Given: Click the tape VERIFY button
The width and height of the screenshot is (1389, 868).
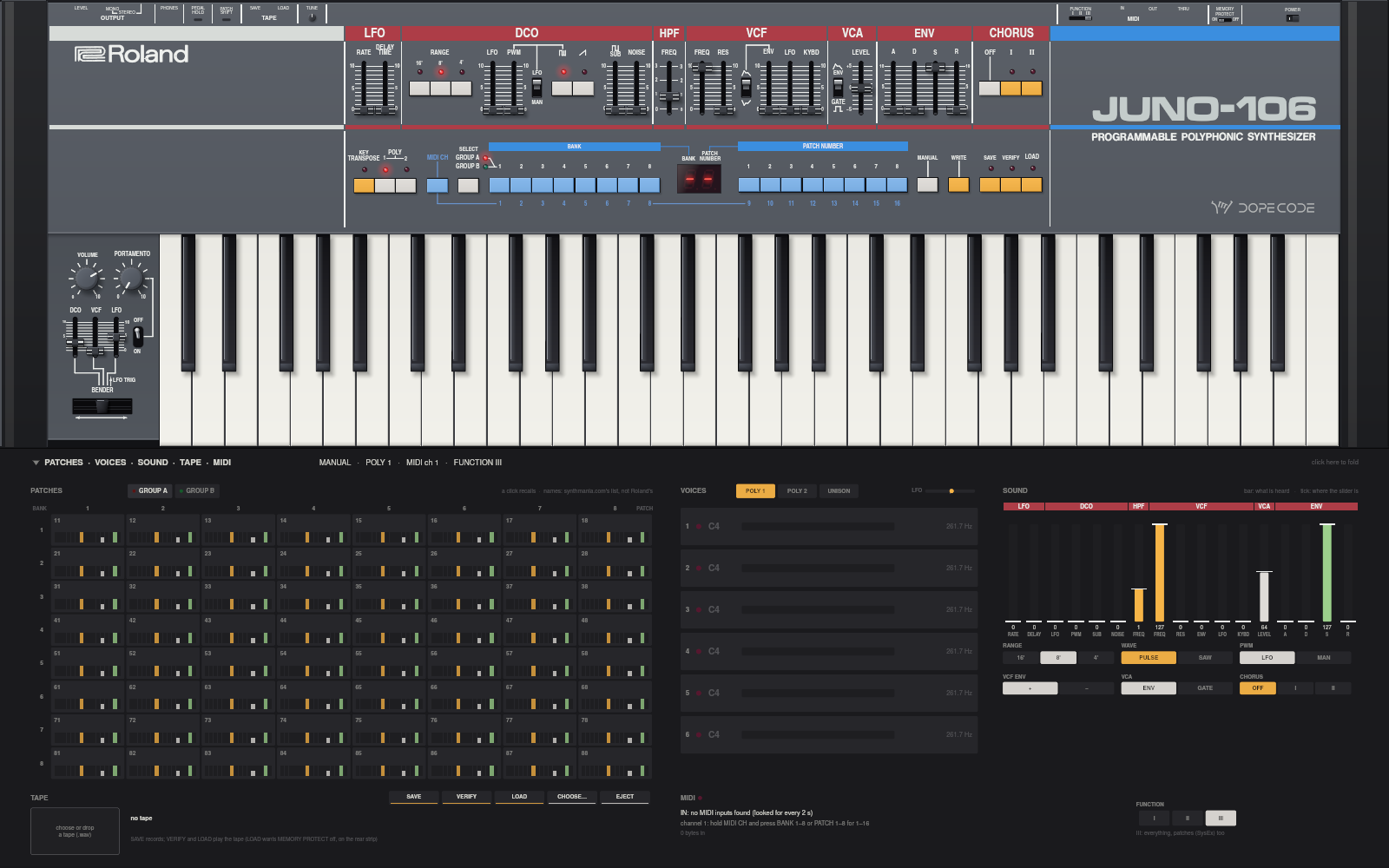Looking at the screenshot, I should tap(466, 797).
